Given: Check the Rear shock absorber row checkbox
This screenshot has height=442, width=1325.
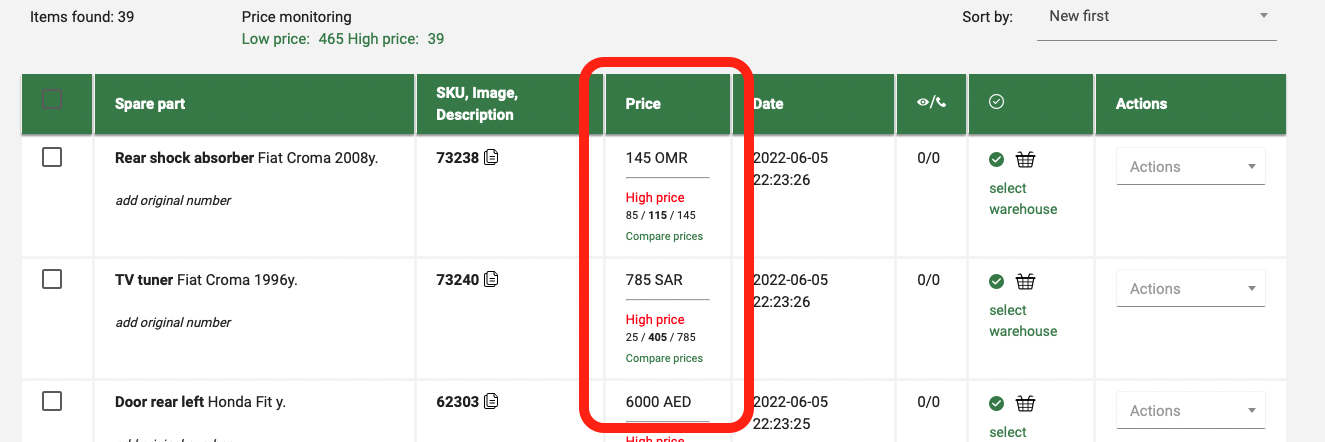Looking at the screenshot, I should (52, 157).
